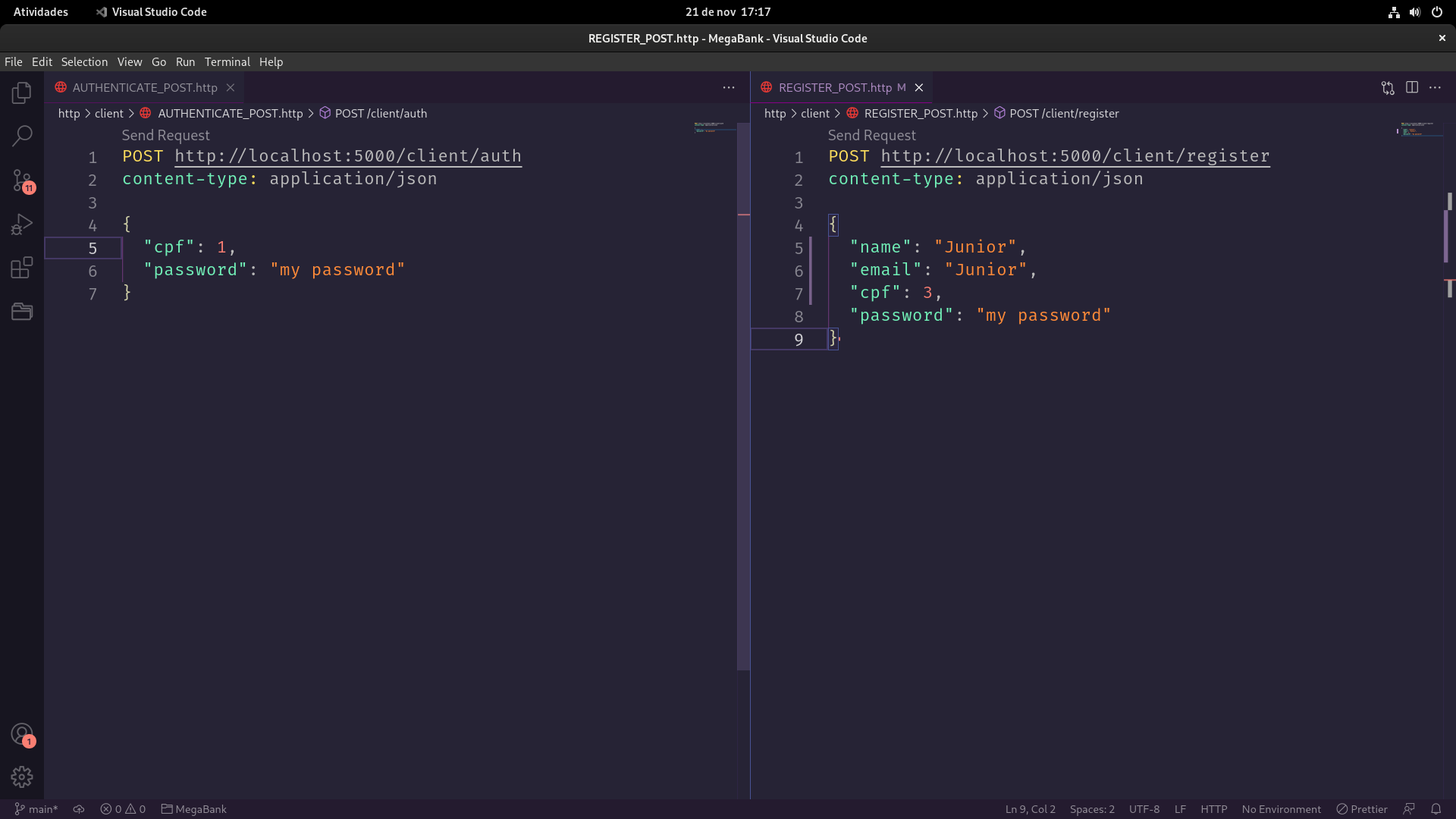1456x819 pixels.
Task: Switch to AUTHENTICATE_POST.http tab
Action: pyautogui.click(x=144, y=88)
